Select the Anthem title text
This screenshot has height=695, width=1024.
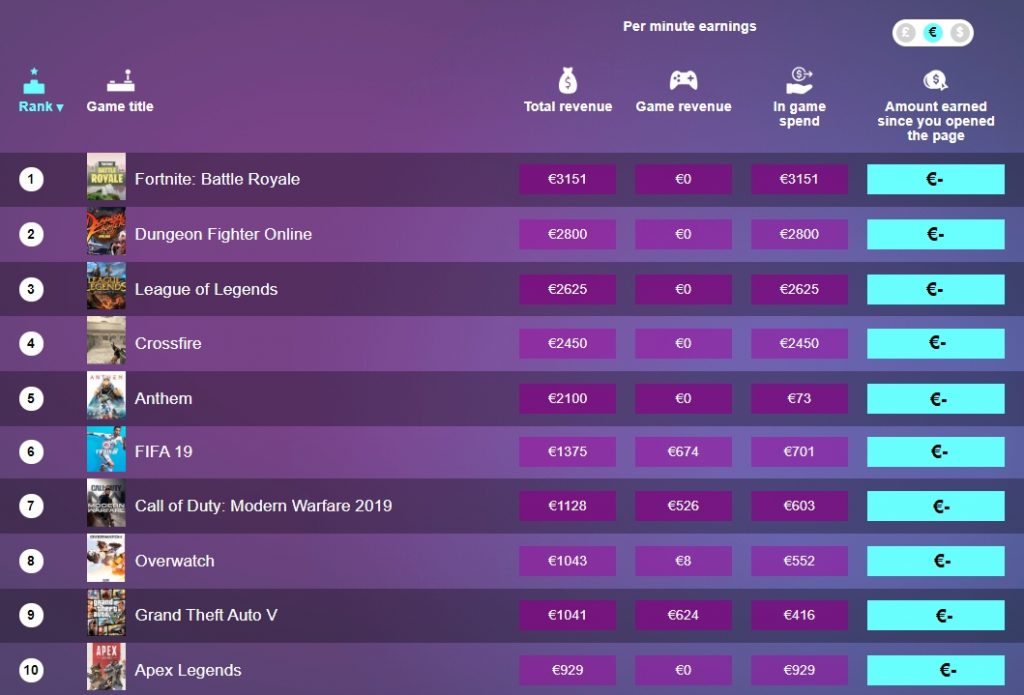[163, 398]
